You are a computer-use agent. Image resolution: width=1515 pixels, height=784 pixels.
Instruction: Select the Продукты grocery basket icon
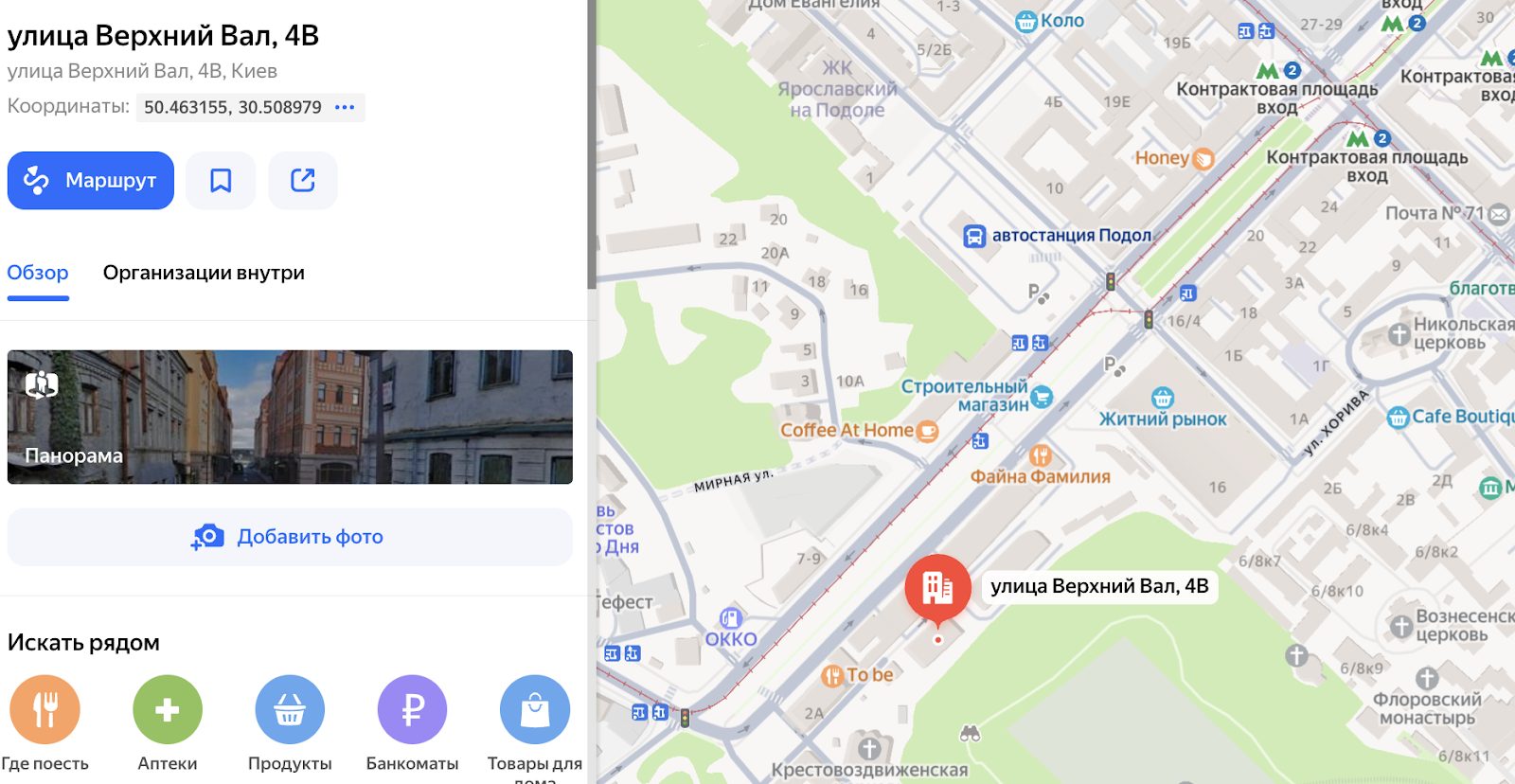coord(290,709)
